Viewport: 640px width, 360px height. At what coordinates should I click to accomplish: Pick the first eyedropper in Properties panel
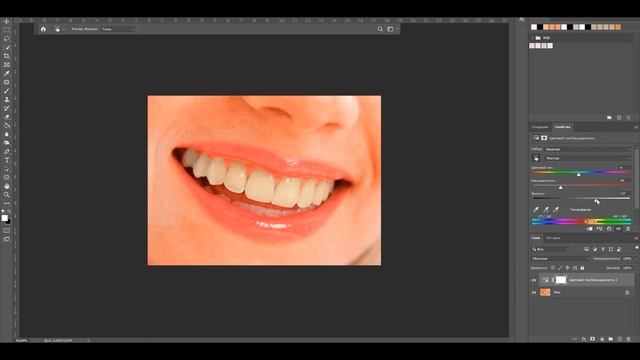tap(536, 209)
